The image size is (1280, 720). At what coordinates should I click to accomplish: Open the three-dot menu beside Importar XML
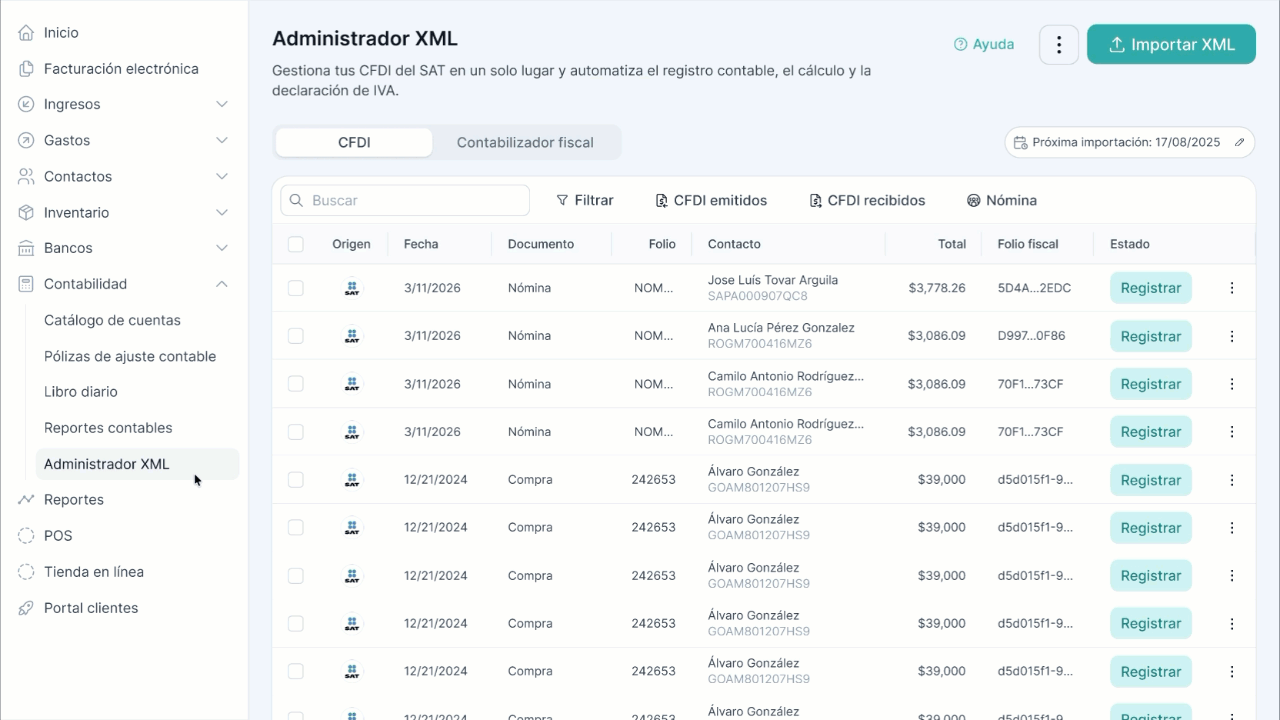1059,45
